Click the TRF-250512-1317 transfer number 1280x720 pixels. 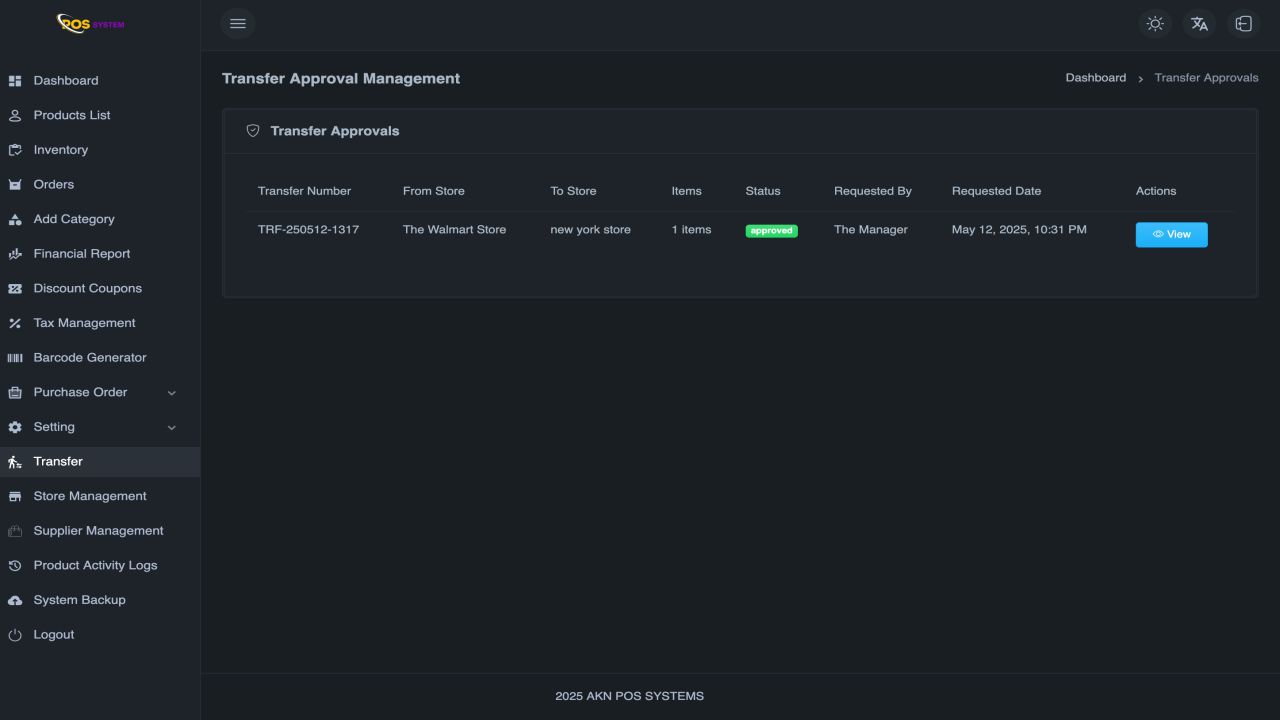point(308,230)
